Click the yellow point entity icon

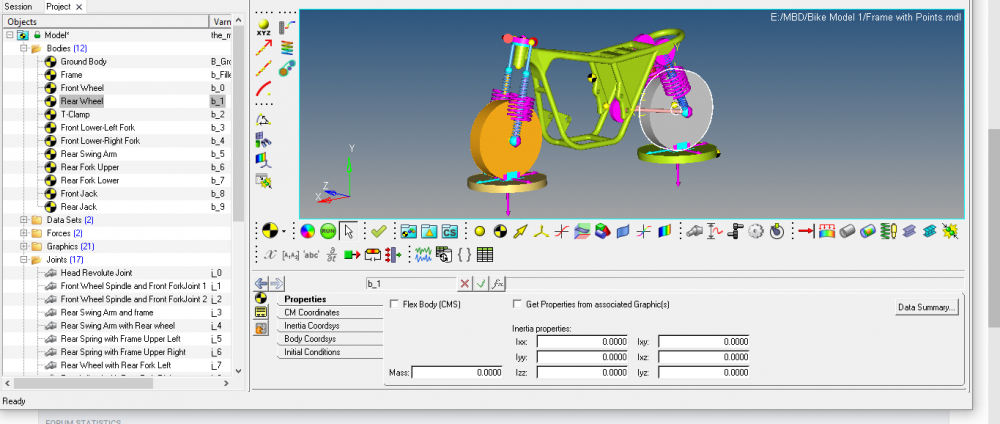coord(480,231)
